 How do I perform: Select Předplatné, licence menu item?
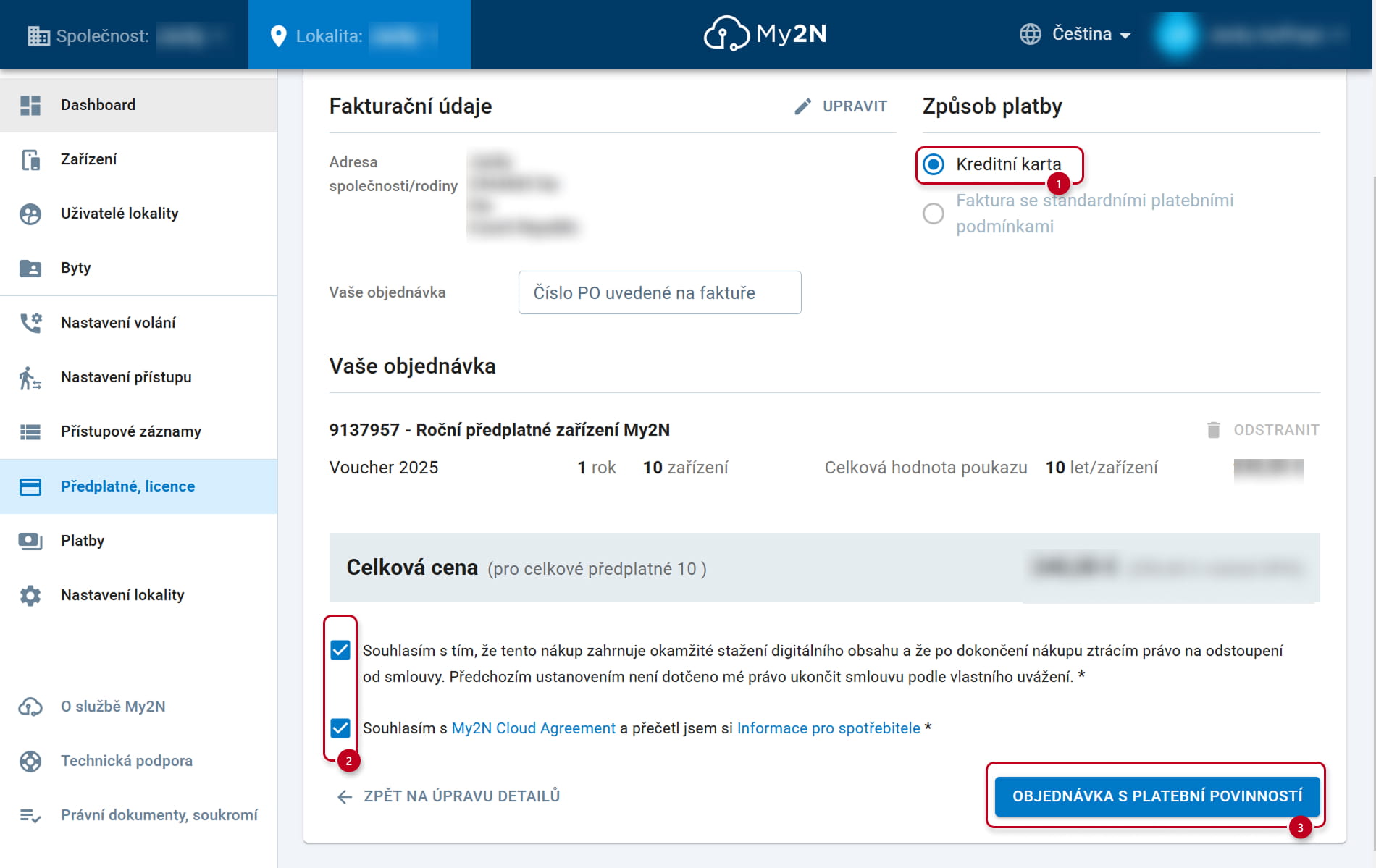(138, 486)
